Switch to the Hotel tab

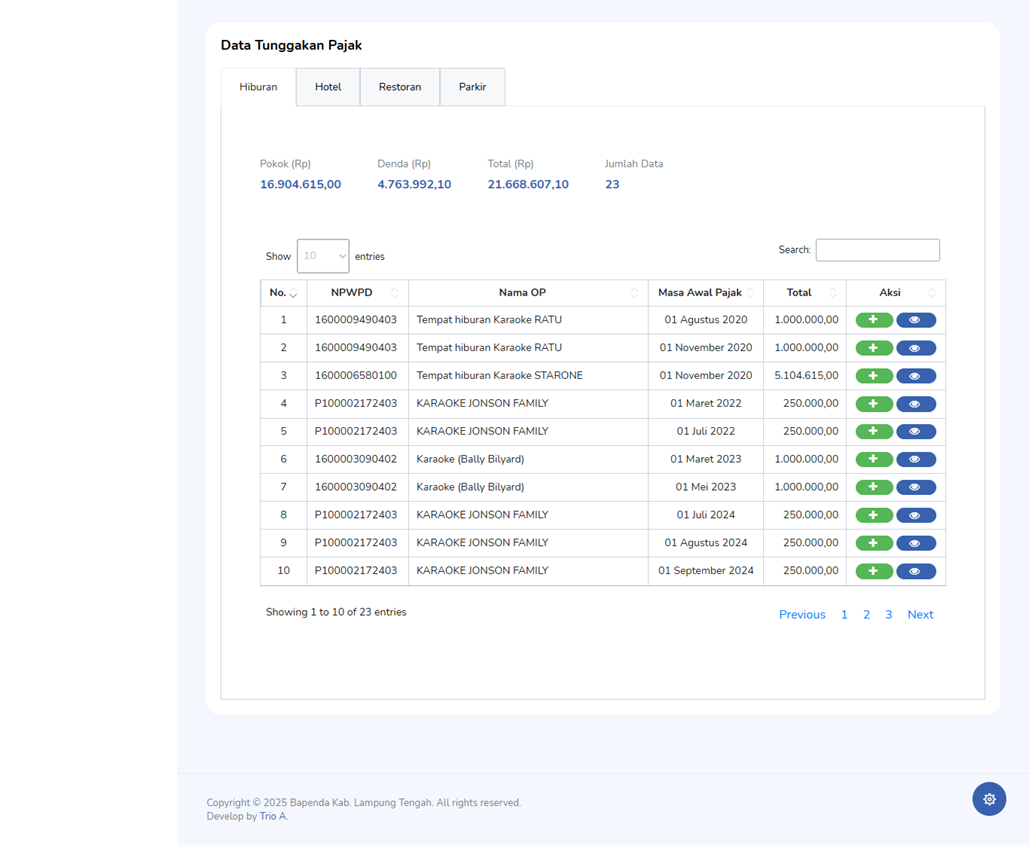(x=328, y=87)
